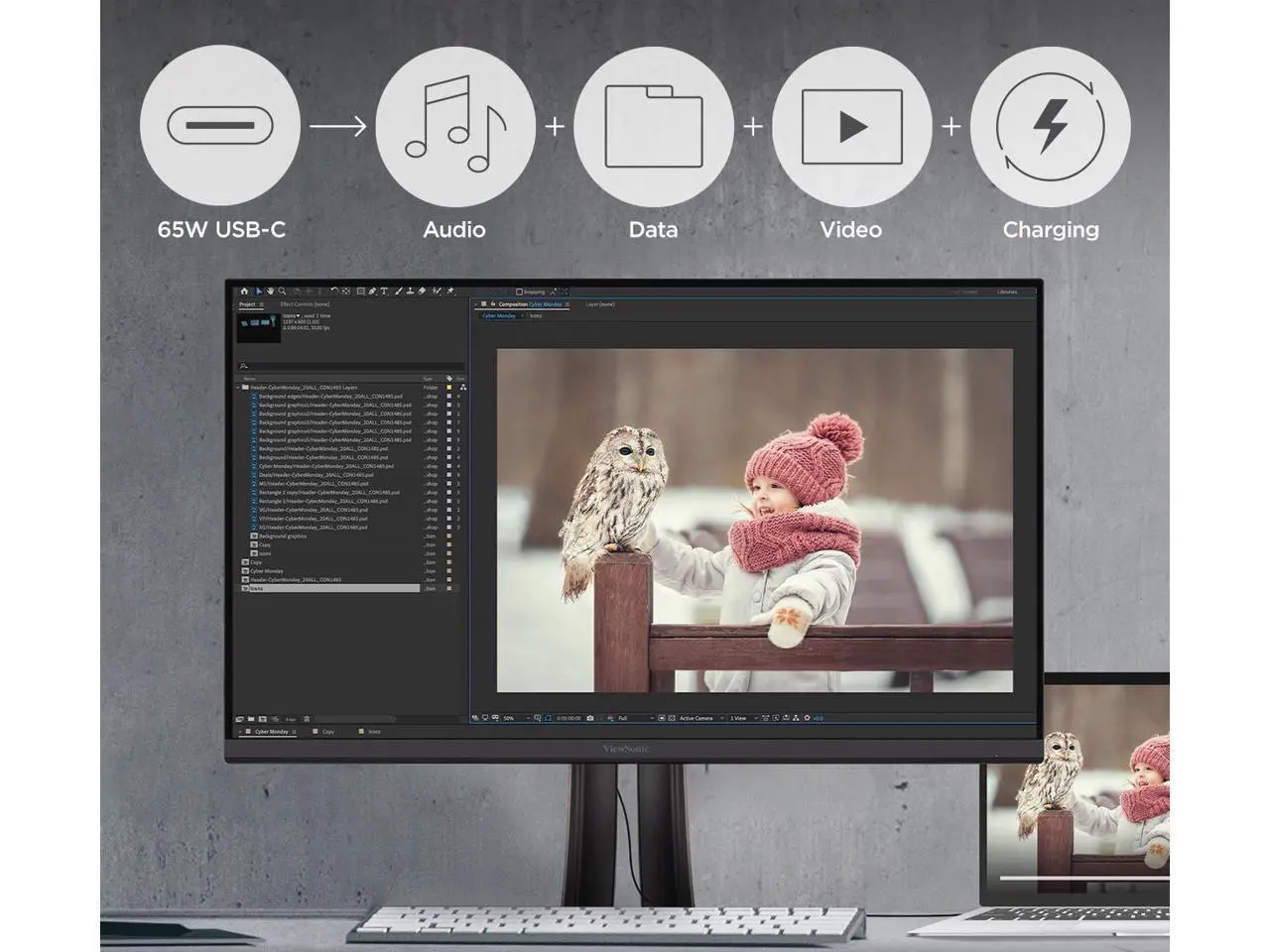Select the Hand tool
This screenshot has width=1270, height=952.
tap(271, 292)
